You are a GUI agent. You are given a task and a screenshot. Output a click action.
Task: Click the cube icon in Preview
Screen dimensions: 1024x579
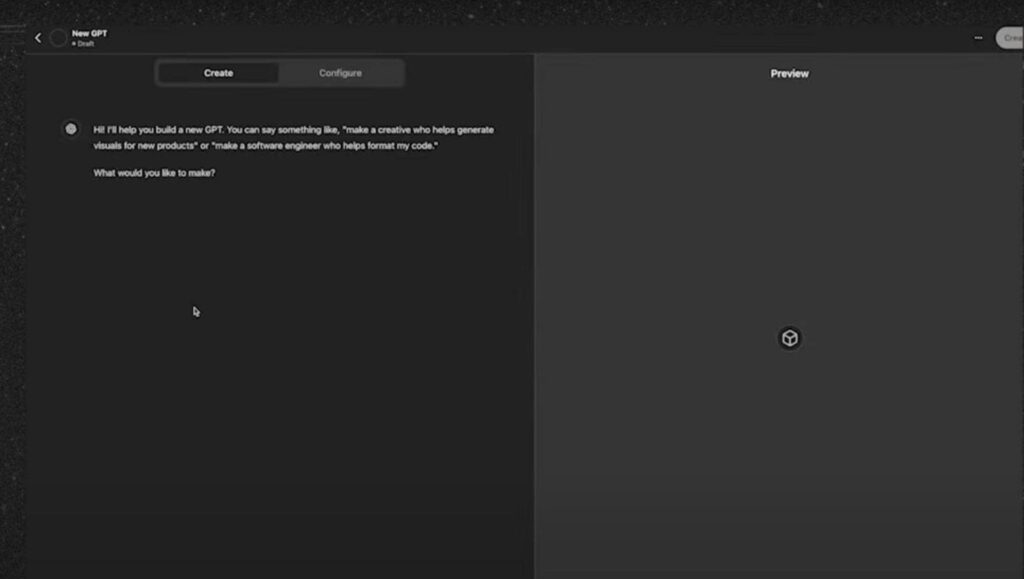coord(790,338)
